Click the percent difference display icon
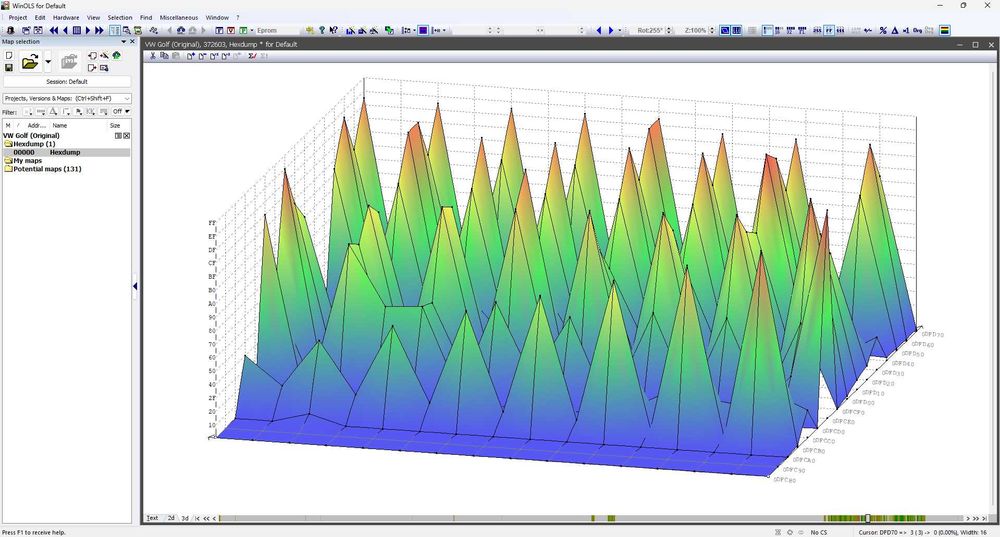This screenshot has width=1000, height=537. click(882, 30)
